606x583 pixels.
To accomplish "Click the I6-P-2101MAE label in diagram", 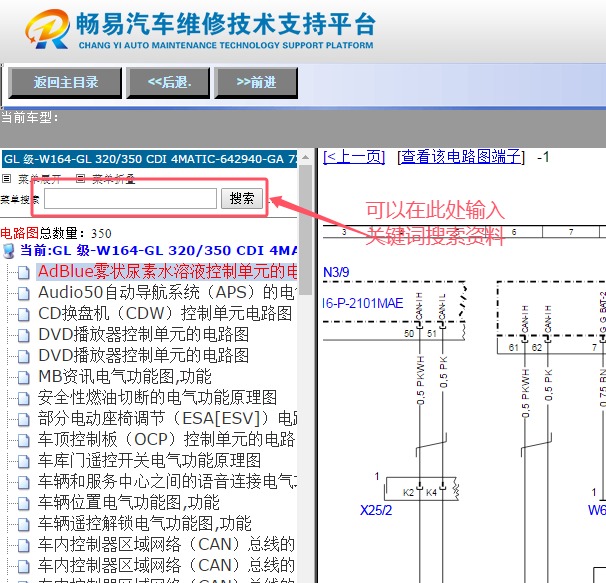I will point(363,303).
